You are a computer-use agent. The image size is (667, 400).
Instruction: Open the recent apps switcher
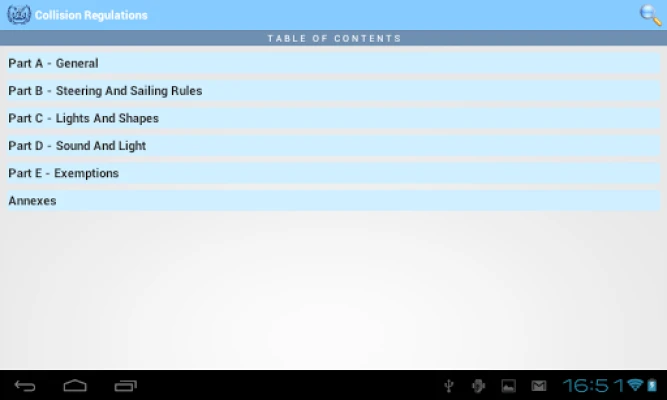pyautogui.click(x=126, y=385)
